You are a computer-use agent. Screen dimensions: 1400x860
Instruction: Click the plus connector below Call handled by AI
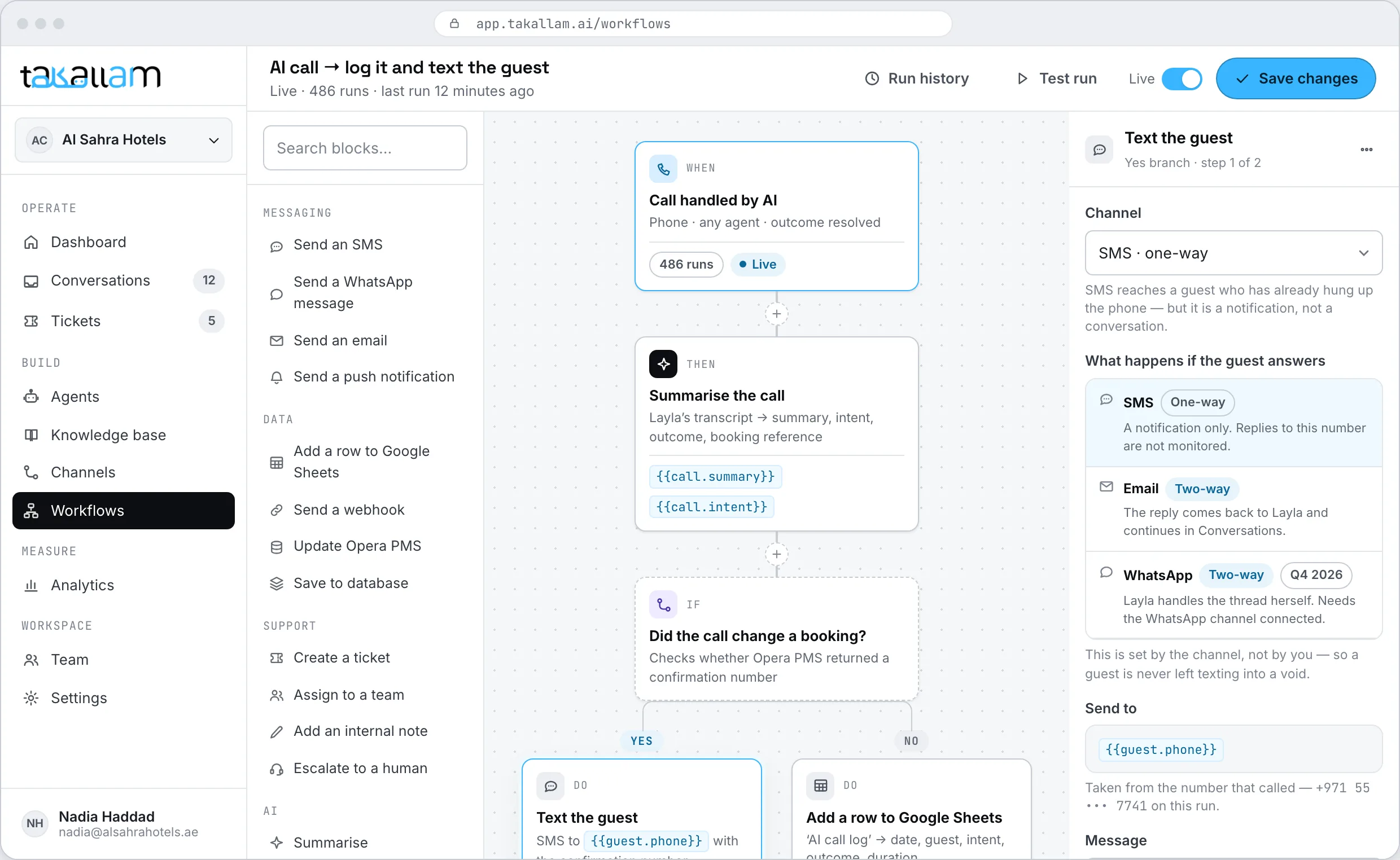[x=777, y=314]
